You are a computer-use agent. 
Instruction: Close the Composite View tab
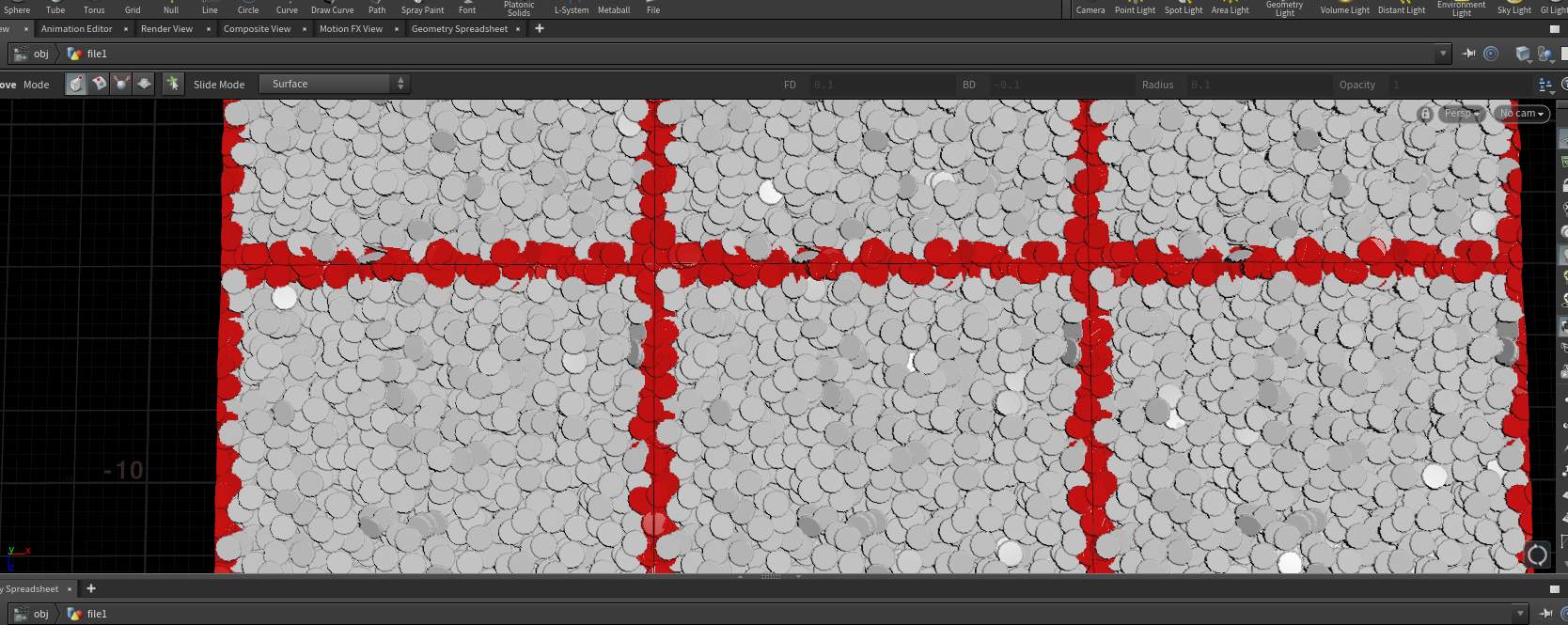click(305, 29)
